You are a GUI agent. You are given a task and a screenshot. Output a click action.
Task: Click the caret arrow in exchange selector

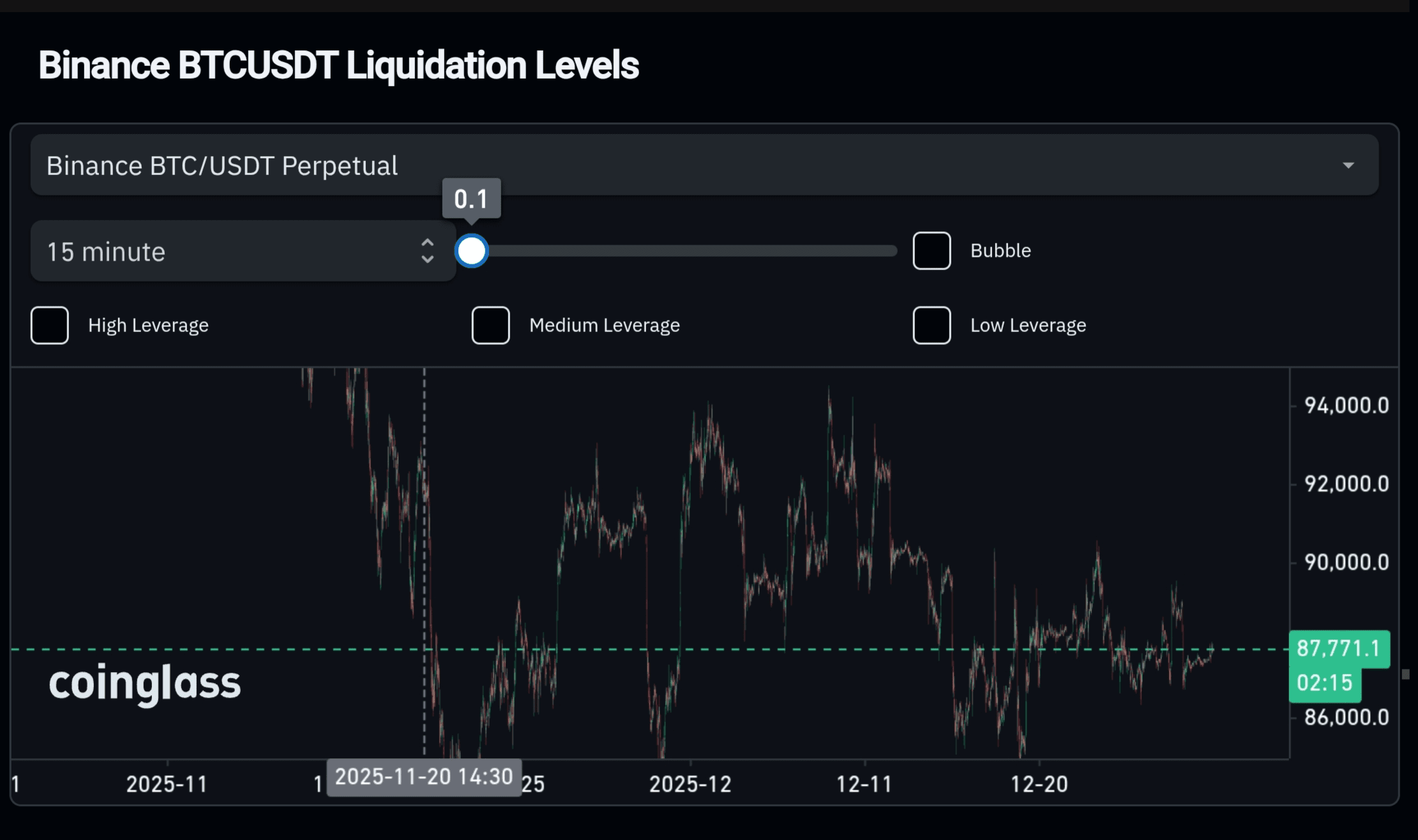(1348, 165)
